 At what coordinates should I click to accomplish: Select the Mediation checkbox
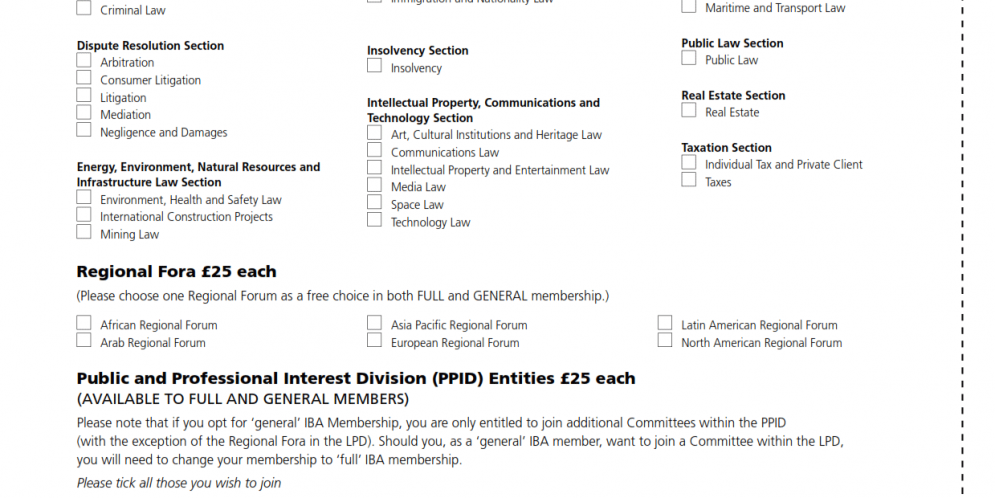pyautogui.click(x=84, y=114)
